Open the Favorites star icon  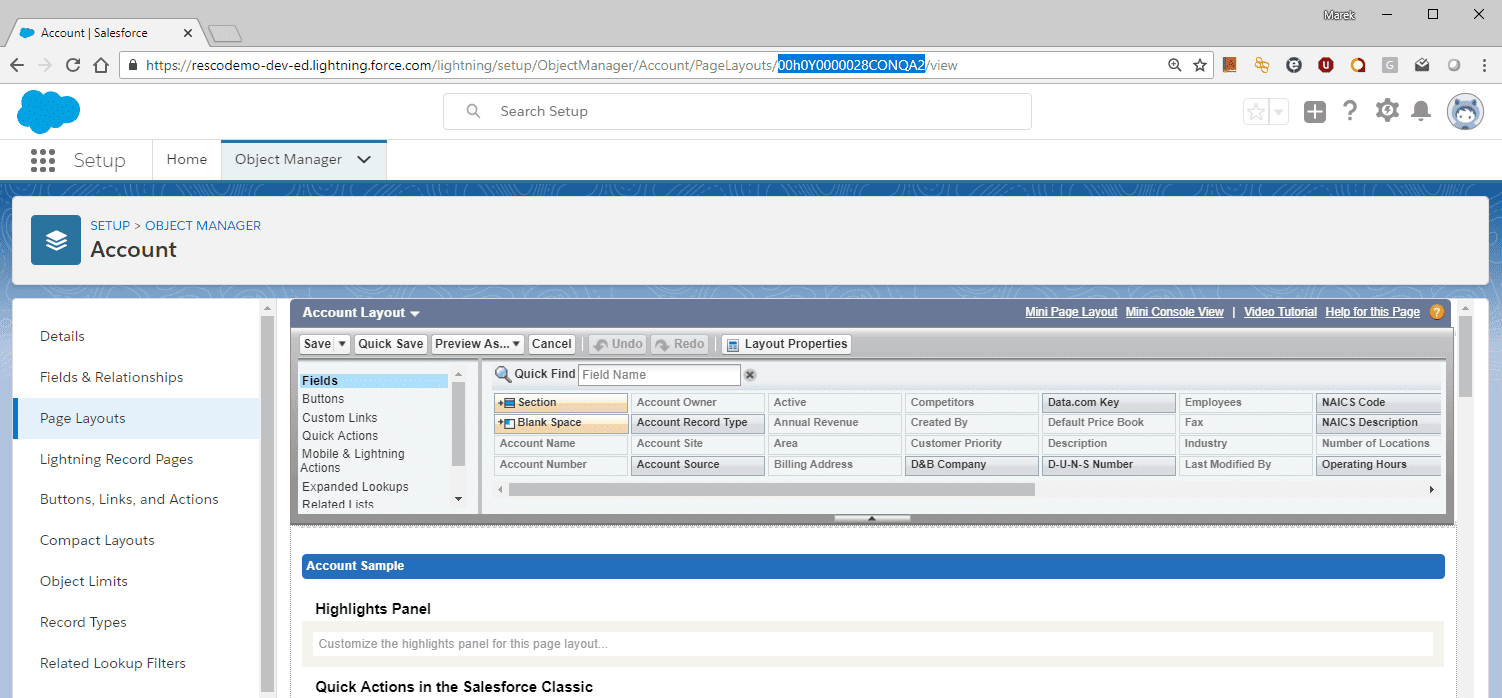point(1255,112)
